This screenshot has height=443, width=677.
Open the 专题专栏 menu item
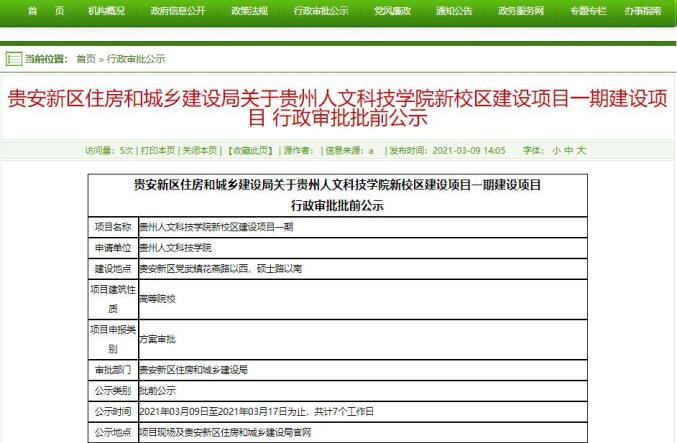pos(588,11)
